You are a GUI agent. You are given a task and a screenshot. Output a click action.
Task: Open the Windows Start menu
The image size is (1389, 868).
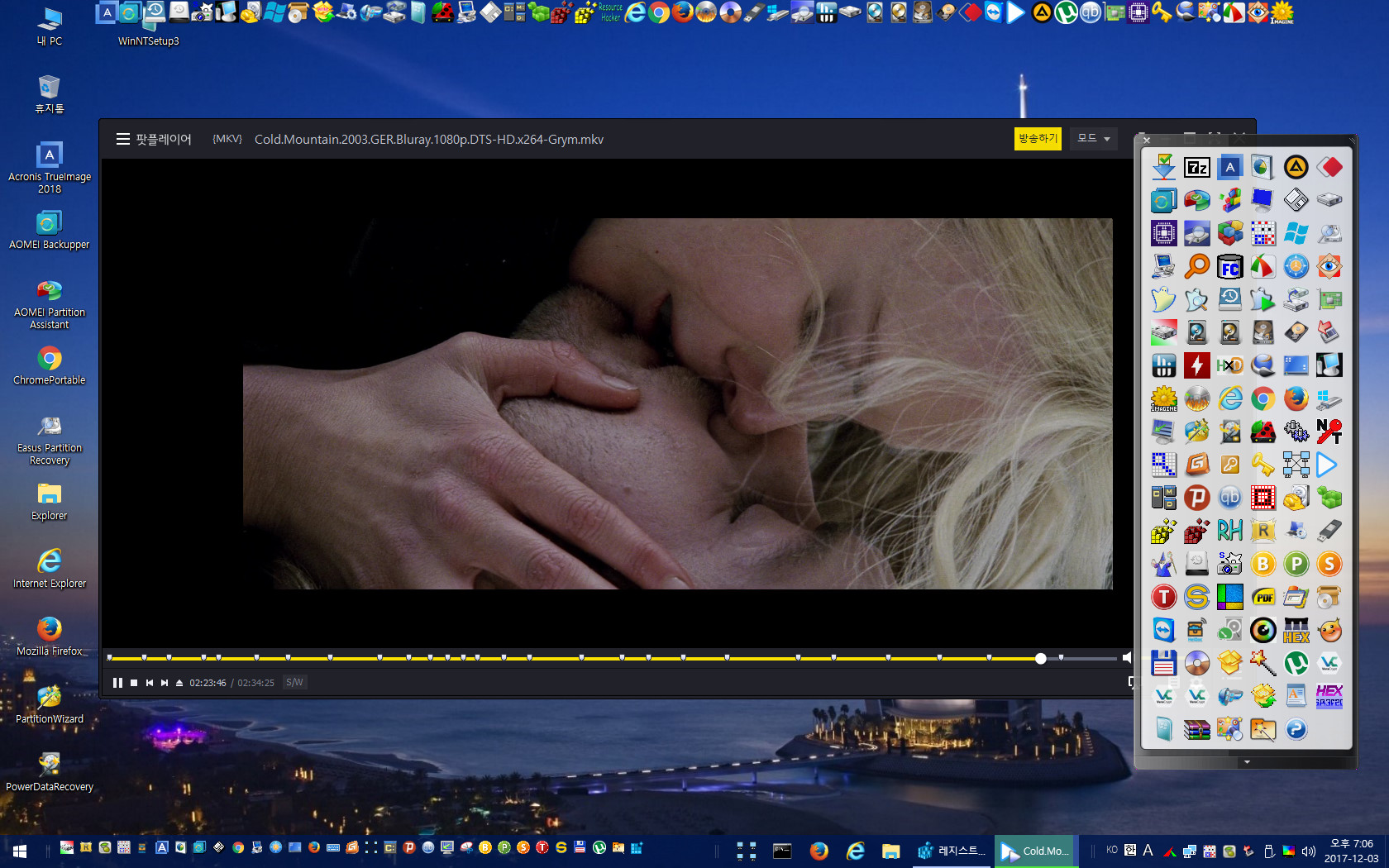[20, 851]
